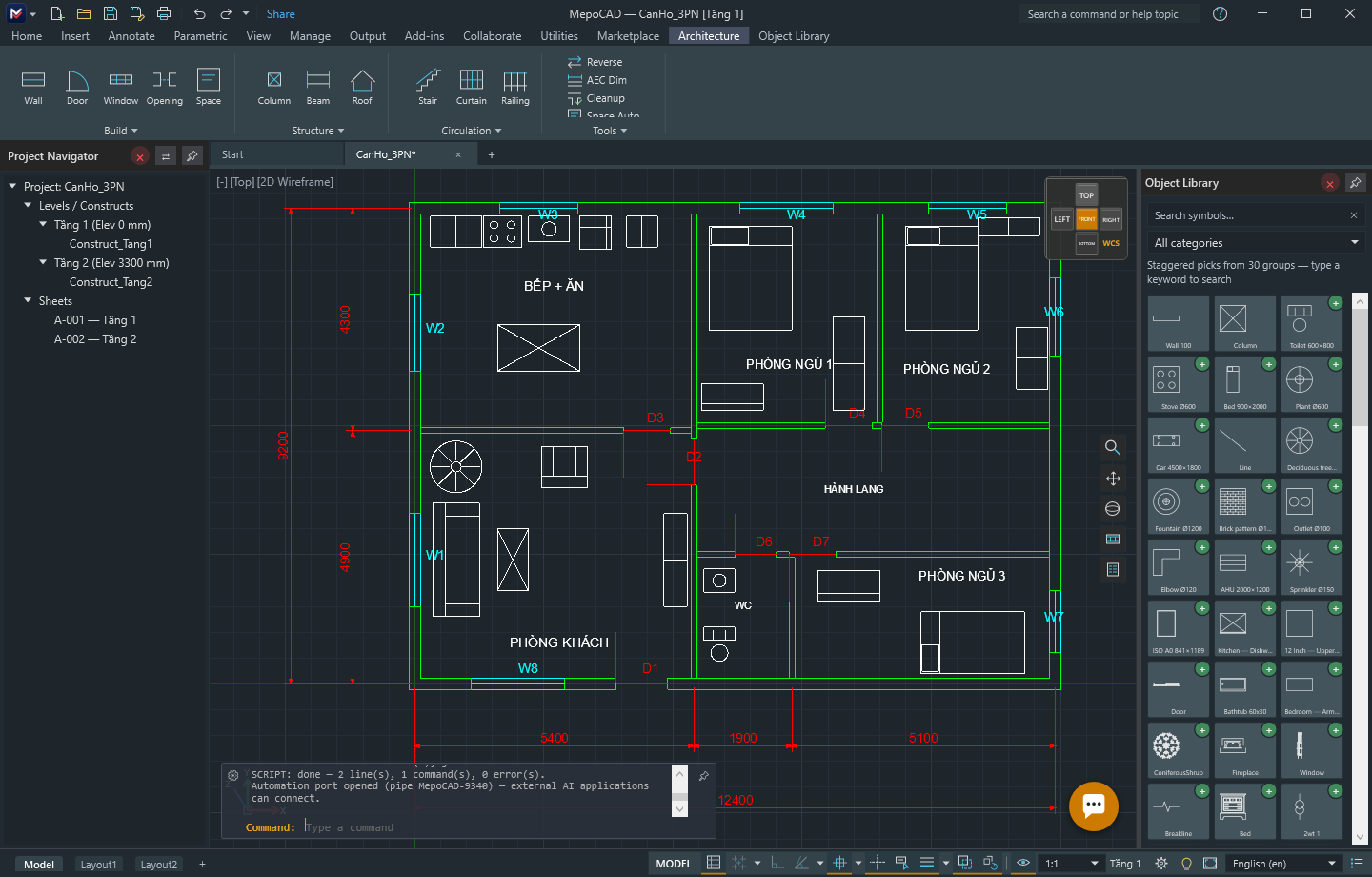Switch to the Layout1 tab
1372x877 pixels.
[98, 865]
